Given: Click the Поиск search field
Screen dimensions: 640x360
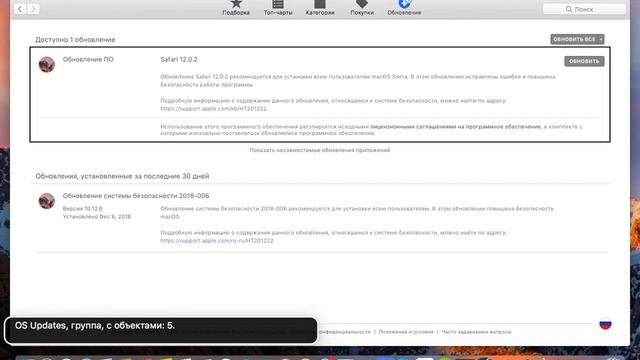Looking at the screenshot, I should pos(584,9).
